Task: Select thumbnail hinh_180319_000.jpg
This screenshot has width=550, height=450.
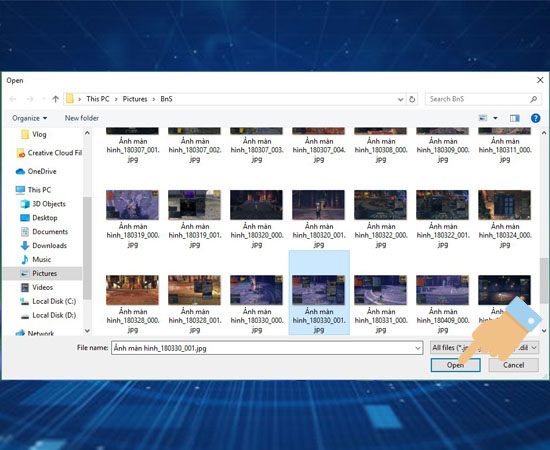Action: (132, 205)
